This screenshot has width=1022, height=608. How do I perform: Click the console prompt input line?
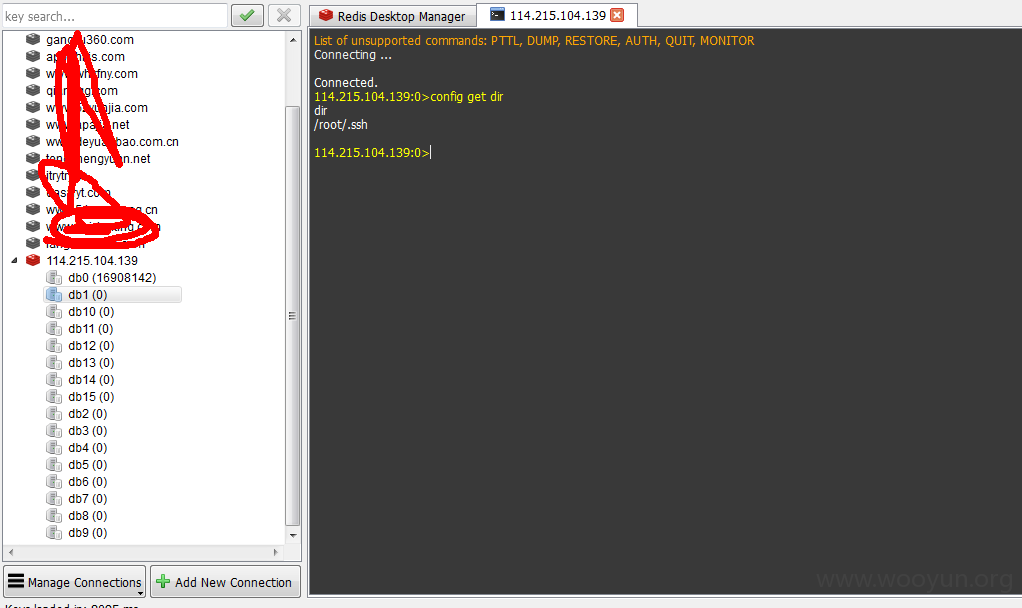[372, 152]
